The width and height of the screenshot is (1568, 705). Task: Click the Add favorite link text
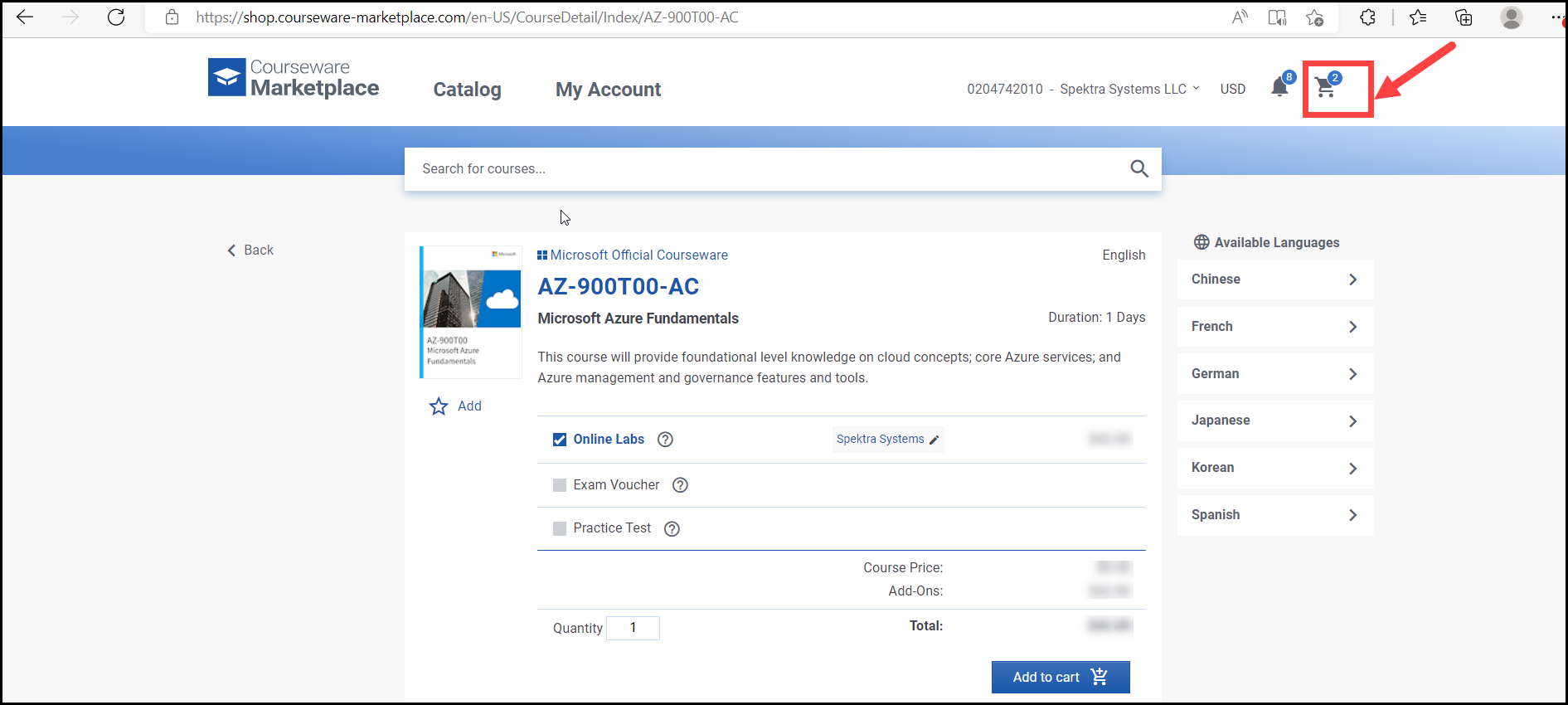[x=469, y=406]
